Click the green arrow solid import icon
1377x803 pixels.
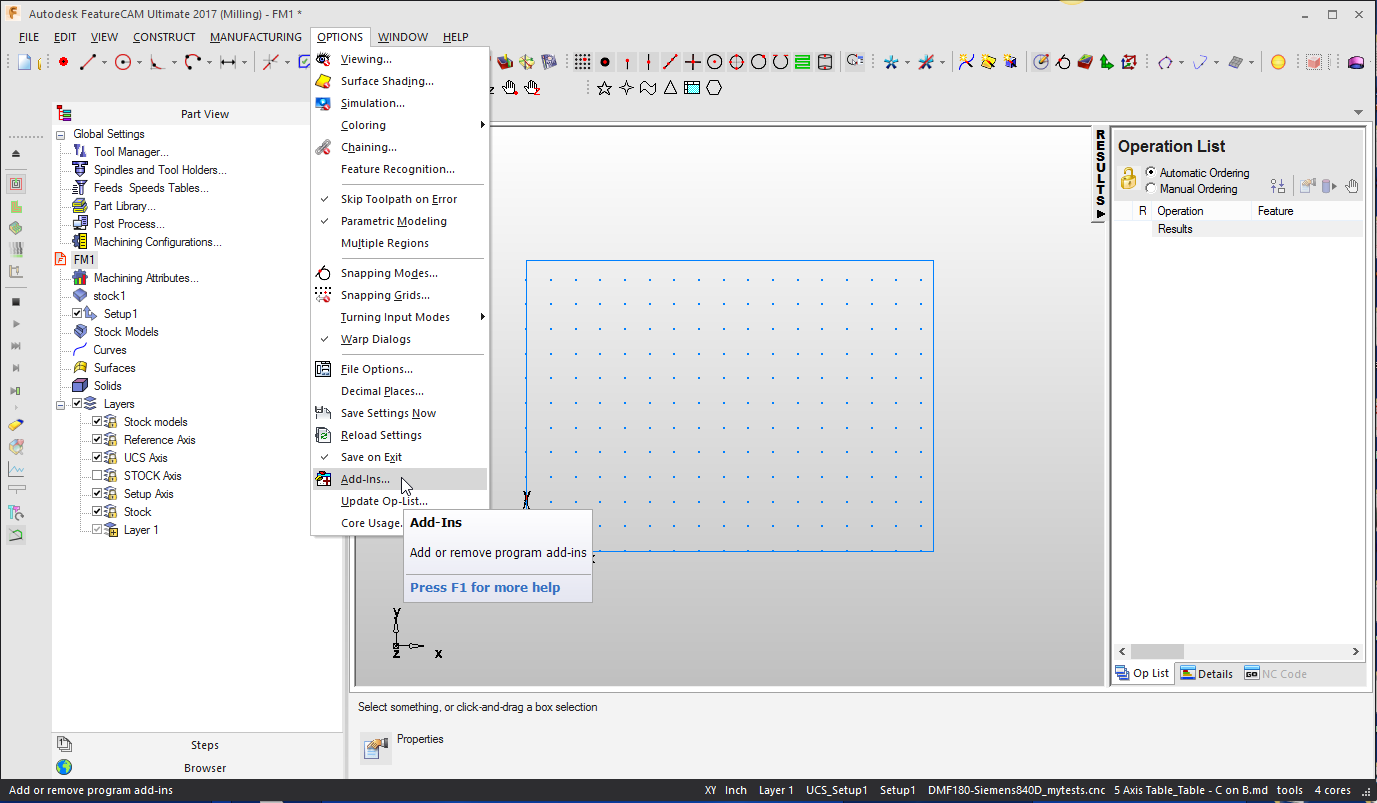tap(1105, 61)
